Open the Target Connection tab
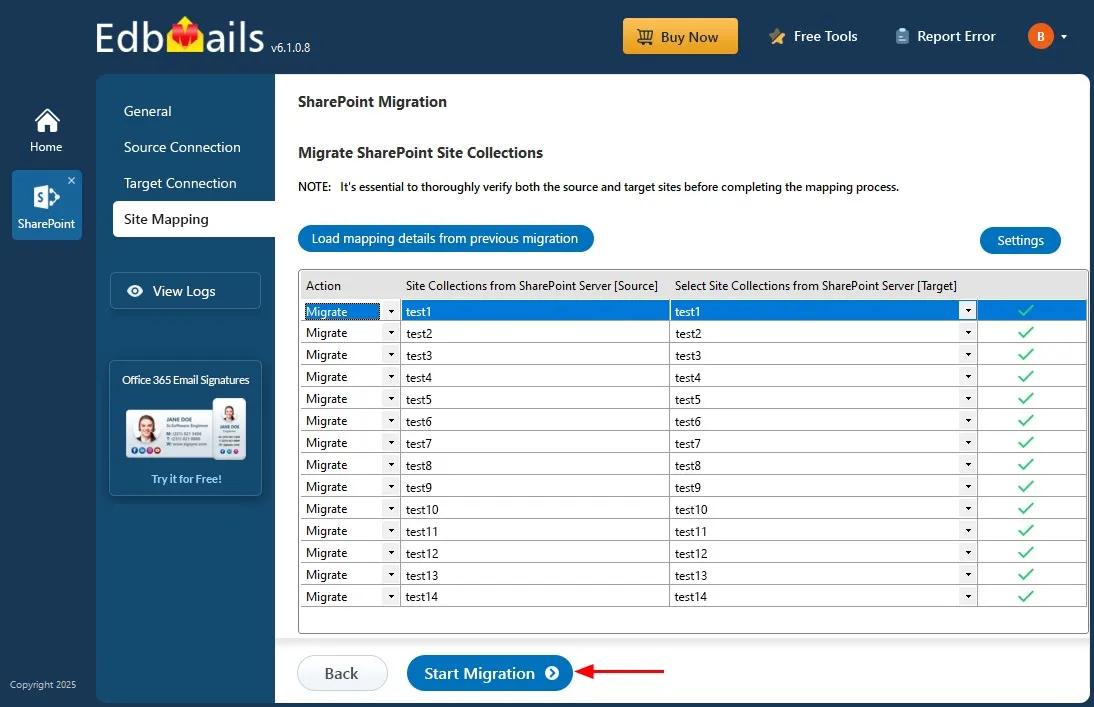The height and width of the screenshot is (707, 1094). 180,184
